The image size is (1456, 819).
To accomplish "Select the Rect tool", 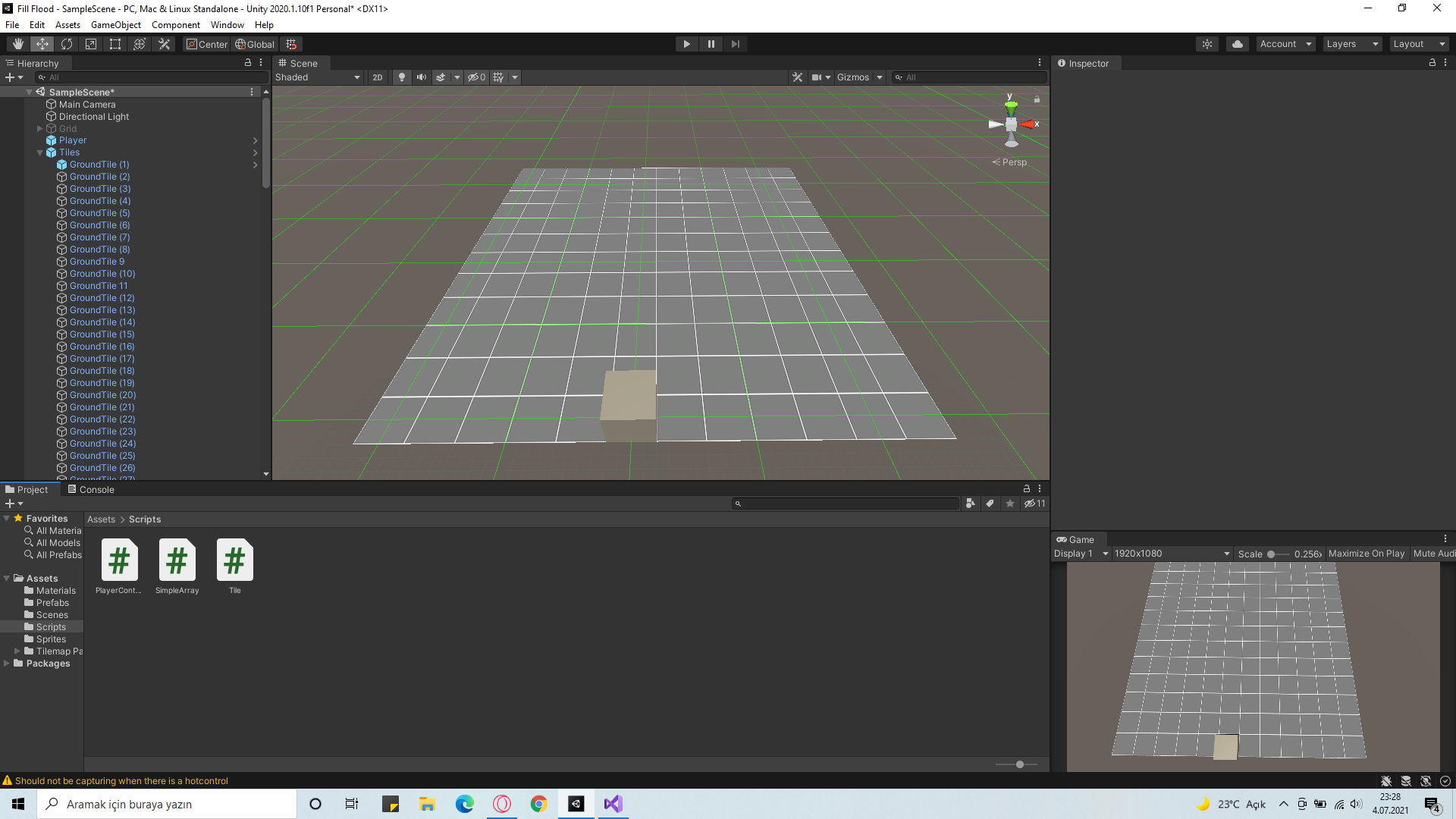I will [115, 44].
